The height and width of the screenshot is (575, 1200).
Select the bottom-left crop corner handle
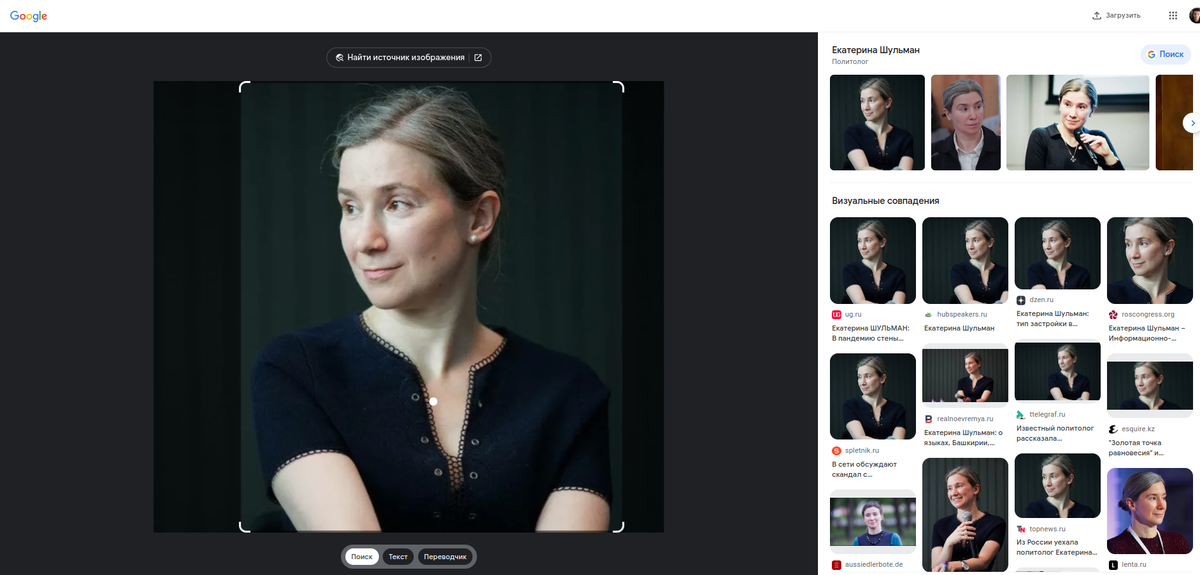tap(243, 527)
